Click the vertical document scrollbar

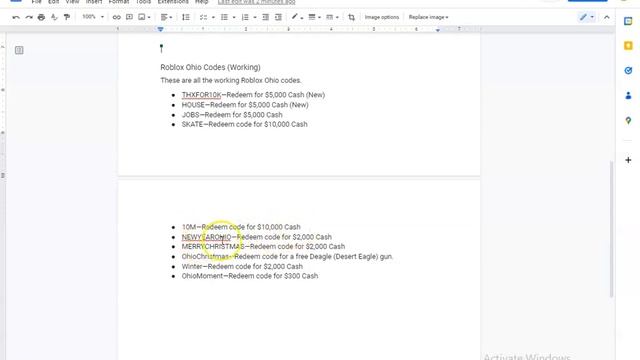click(611, 229)
